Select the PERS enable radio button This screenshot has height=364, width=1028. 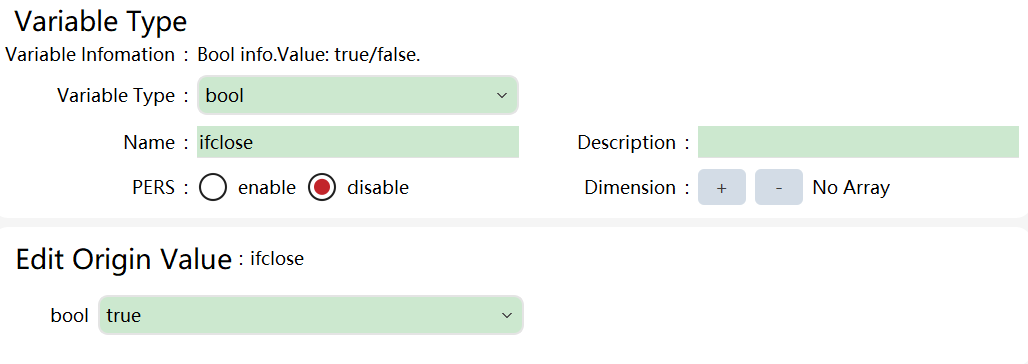[x=213, y=188]
